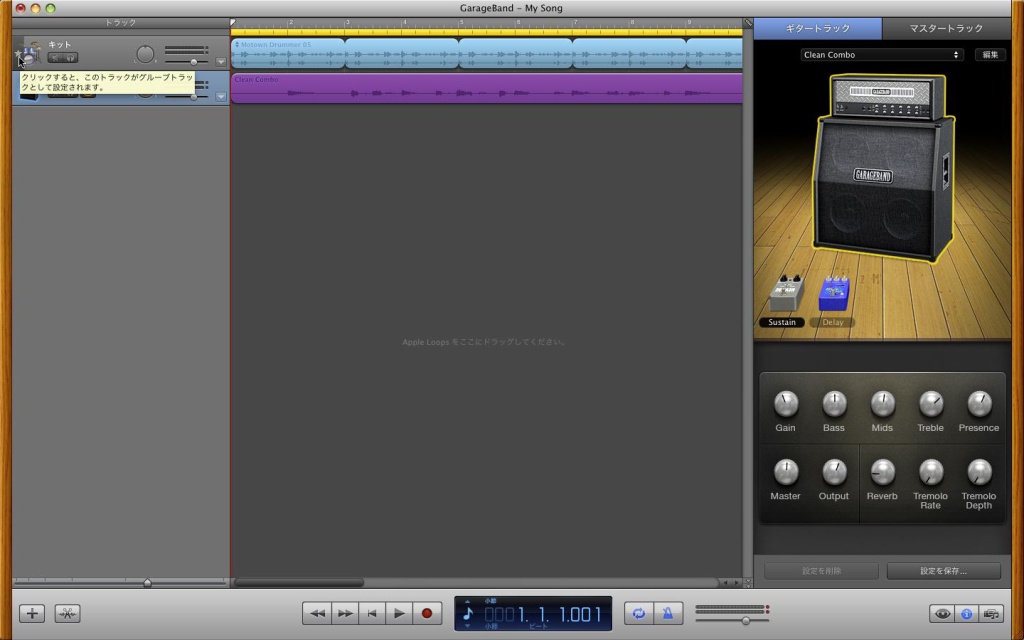This screenshot has width=1024, height=640.
Task: Mute the キット drum track
Action: coord(55,57)
